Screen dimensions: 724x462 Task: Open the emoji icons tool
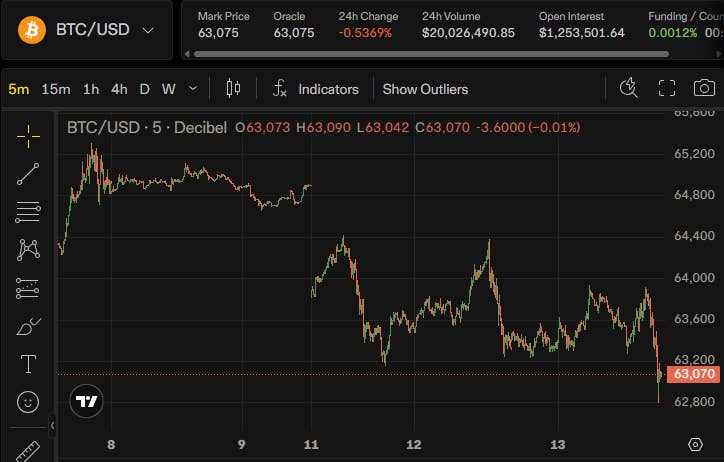click(x=28, y=402)
